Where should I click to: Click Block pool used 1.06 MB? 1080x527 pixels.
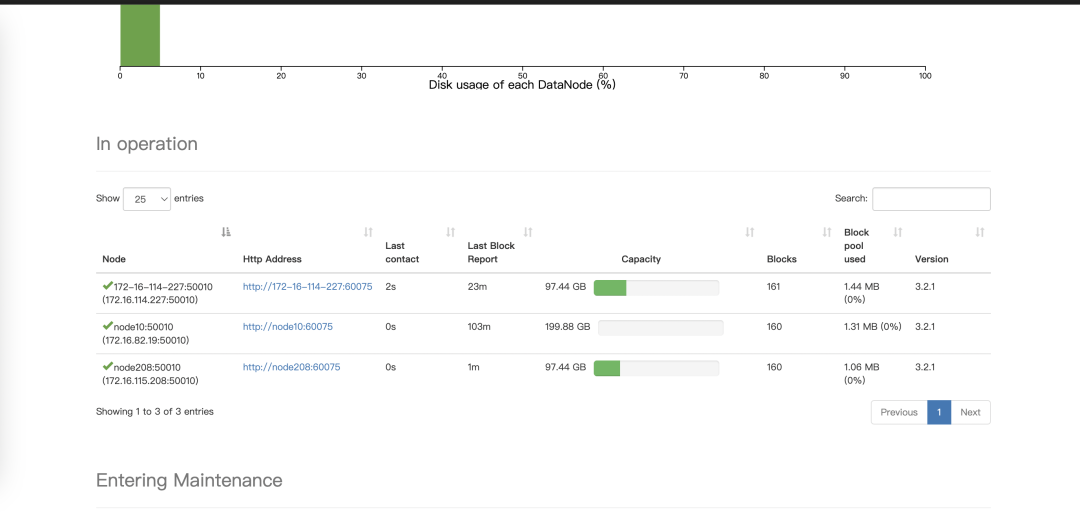pos(862,368)
